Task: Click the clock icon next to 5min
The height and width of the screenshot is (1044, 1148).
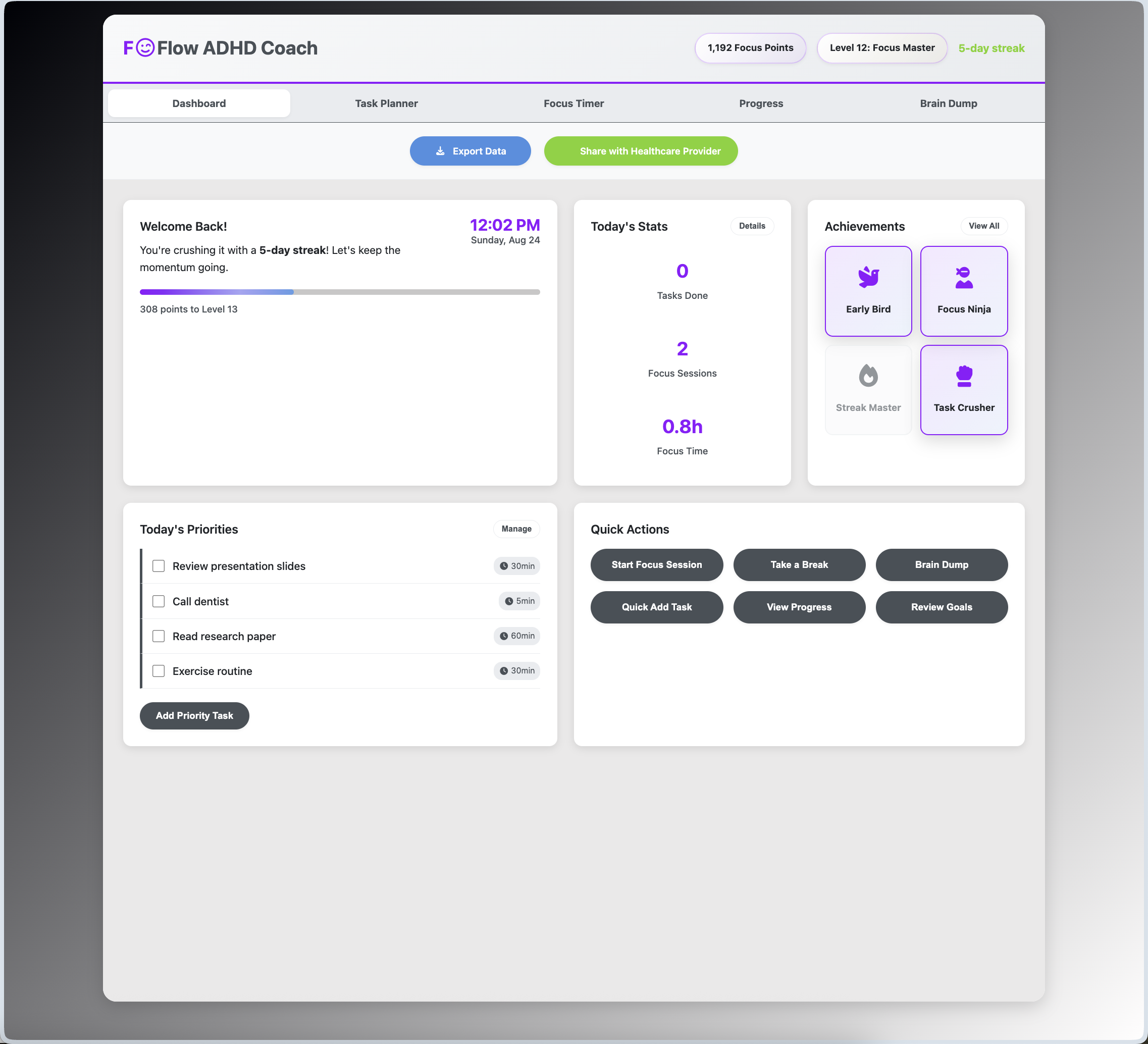Action: 508,601
